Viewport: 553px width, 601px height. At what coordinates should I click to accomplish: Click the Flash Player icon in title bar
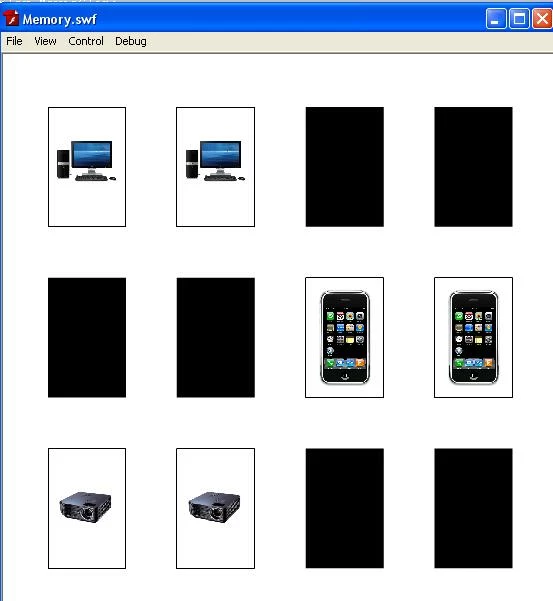[11, 18]
